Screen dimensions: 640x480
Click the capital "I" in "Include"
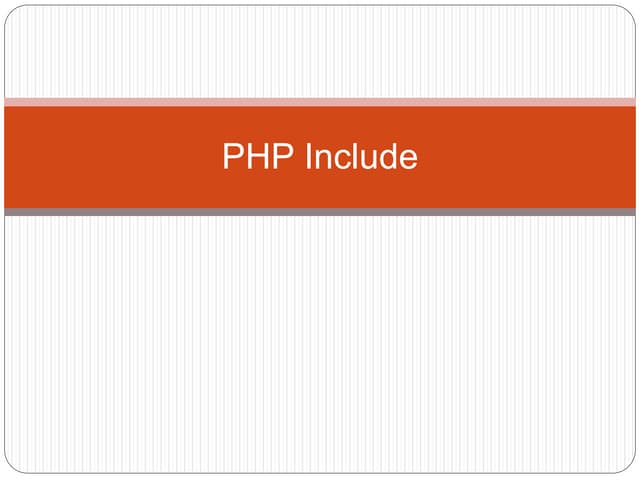[307, 157]
